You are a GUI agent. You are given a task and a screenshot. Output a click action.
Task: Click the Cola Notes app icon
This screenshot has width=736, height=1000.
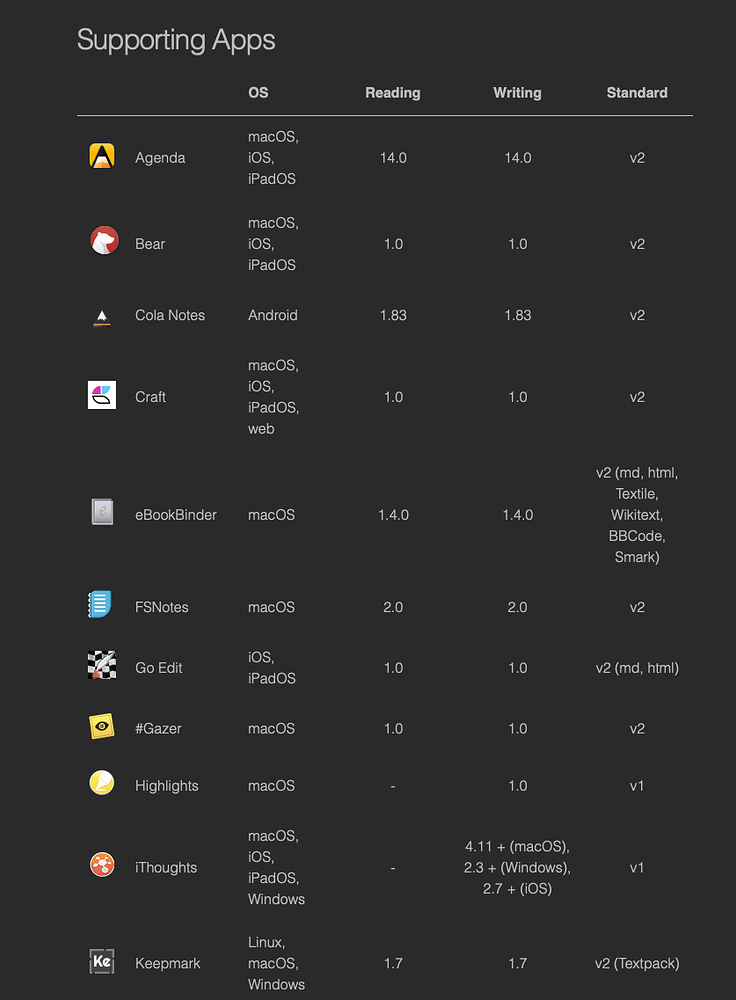pos(102,316)
